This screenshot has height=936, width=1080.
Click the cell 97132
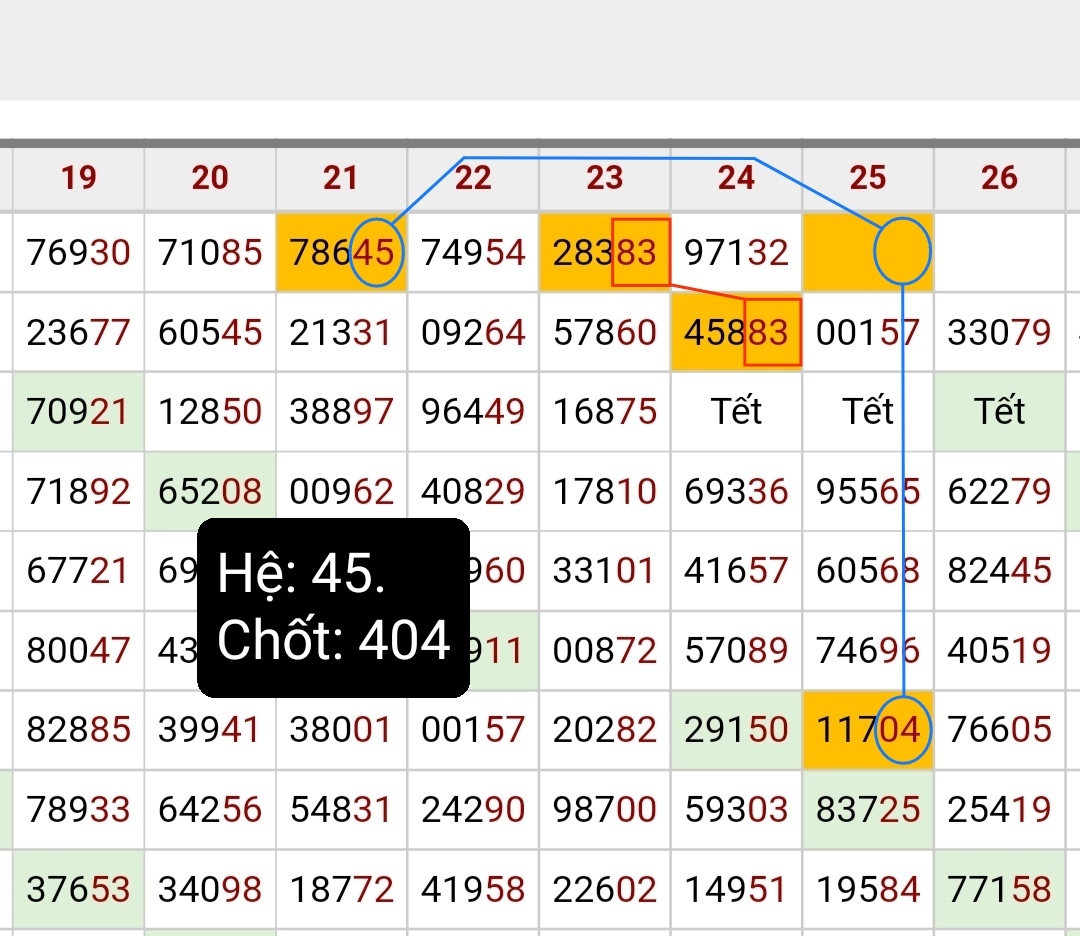736,252
